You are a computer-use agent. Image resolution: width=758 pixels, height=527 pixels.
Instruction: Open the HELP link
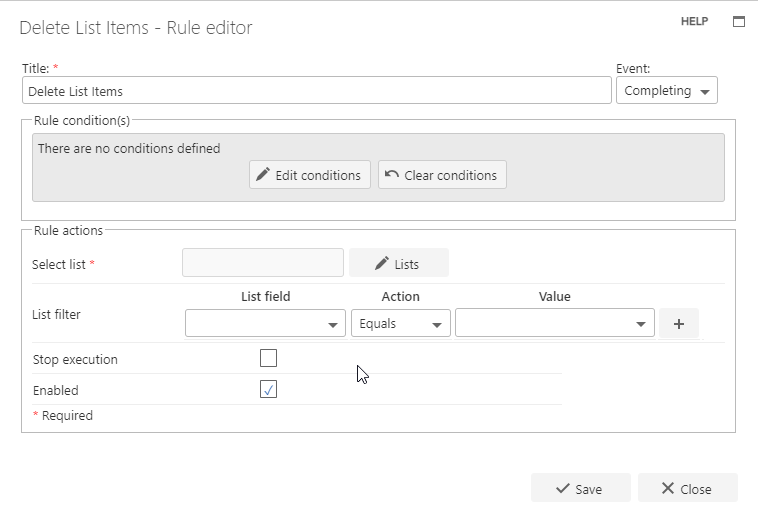[x=694, y=21]
